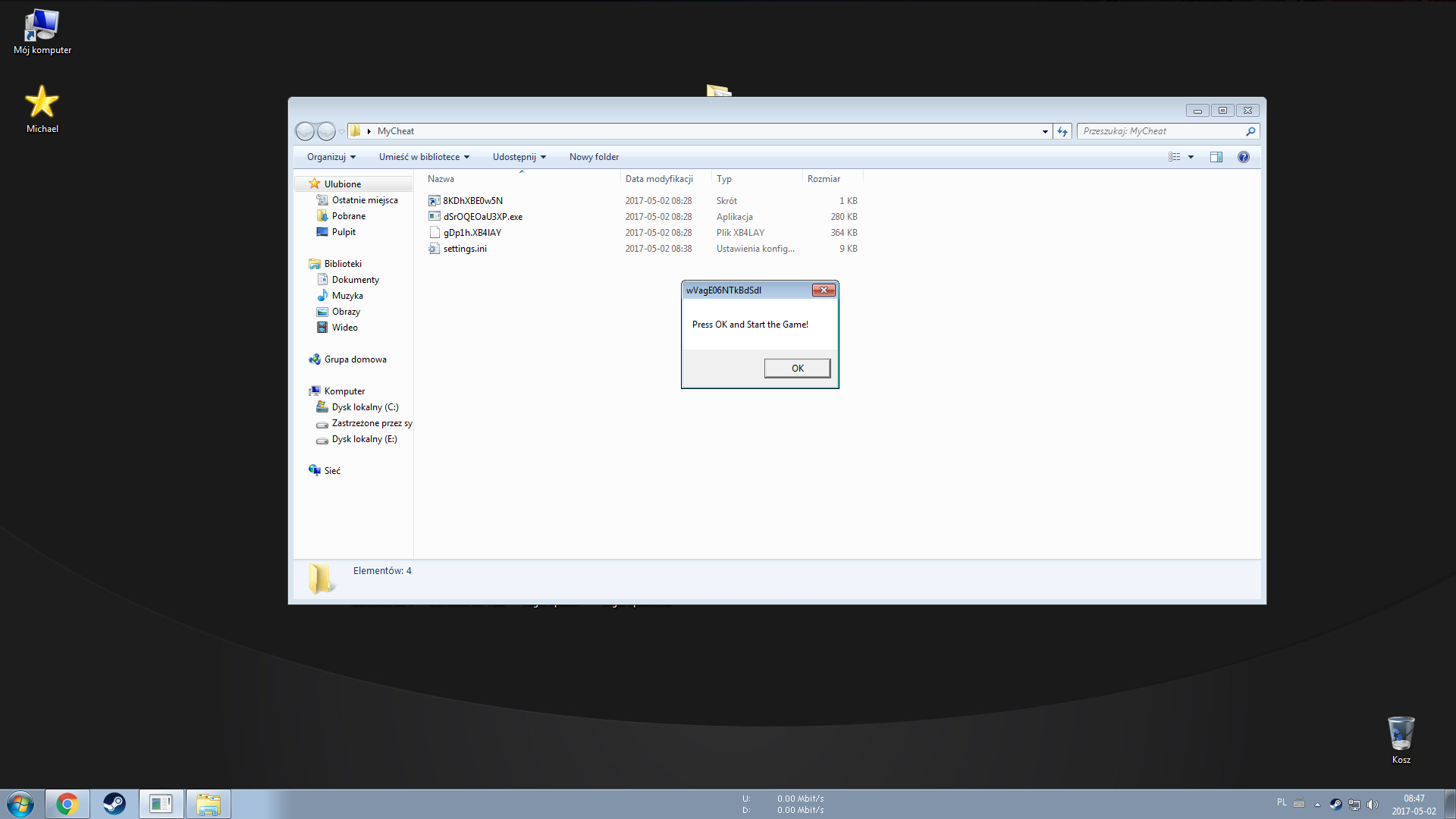Expand the address bar history dropdown

point(1045,132)
